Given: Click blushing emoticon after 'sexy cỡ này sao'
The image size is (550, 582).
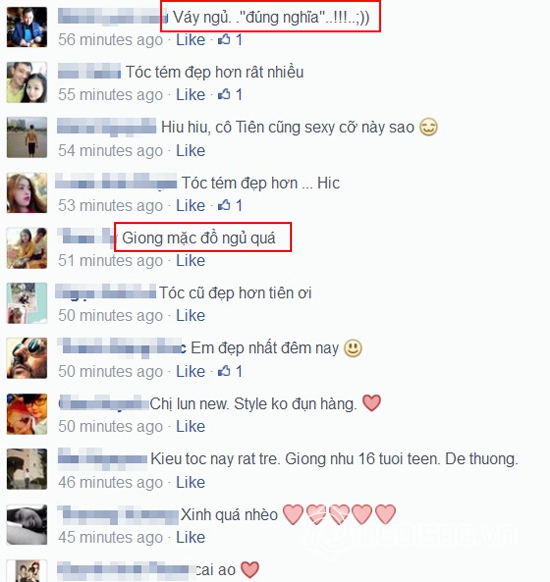Looking at the screenshot, I should point(429,127).
